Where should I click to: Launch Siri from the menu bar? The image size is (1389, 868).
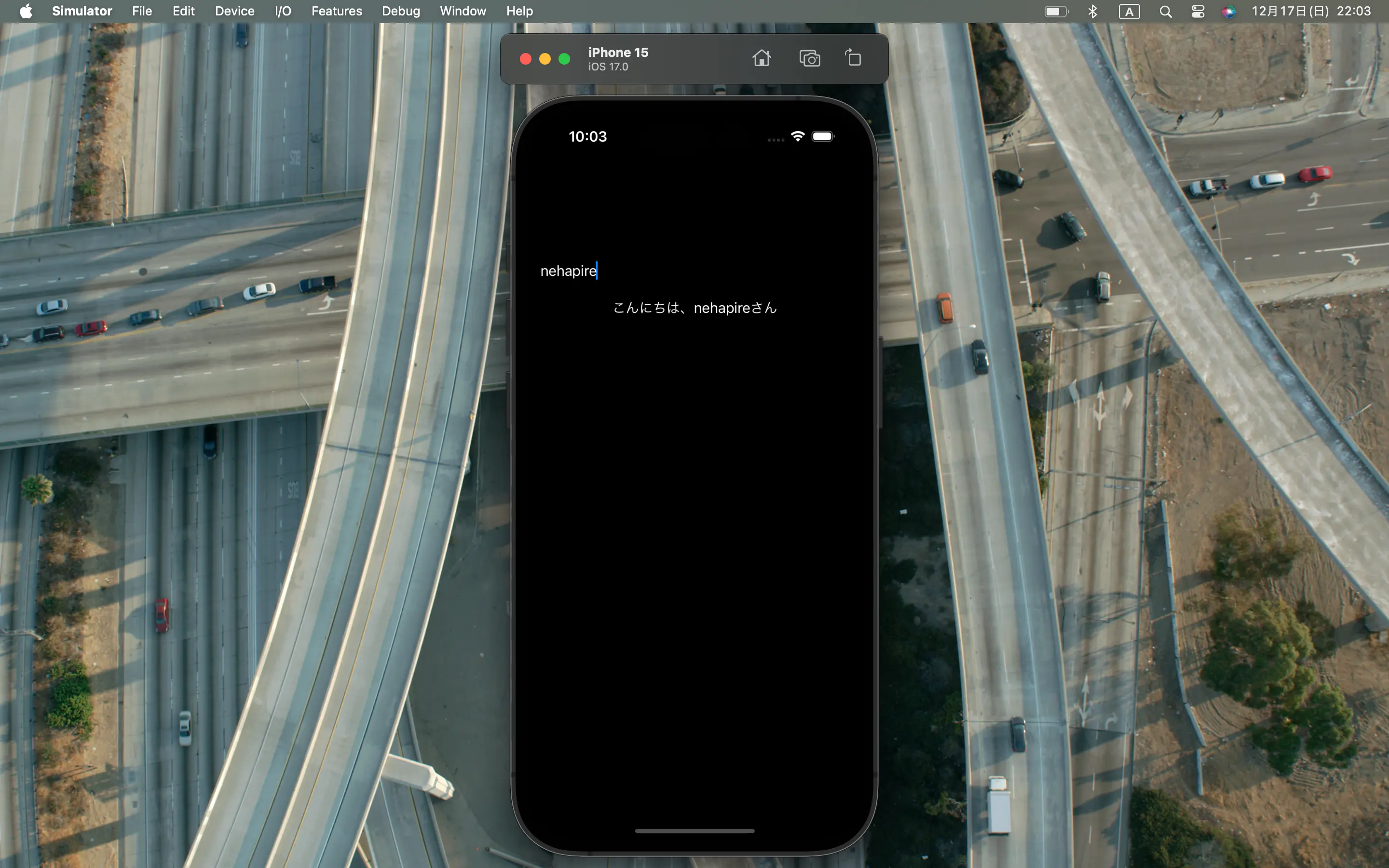click(x=1228, y=11)
